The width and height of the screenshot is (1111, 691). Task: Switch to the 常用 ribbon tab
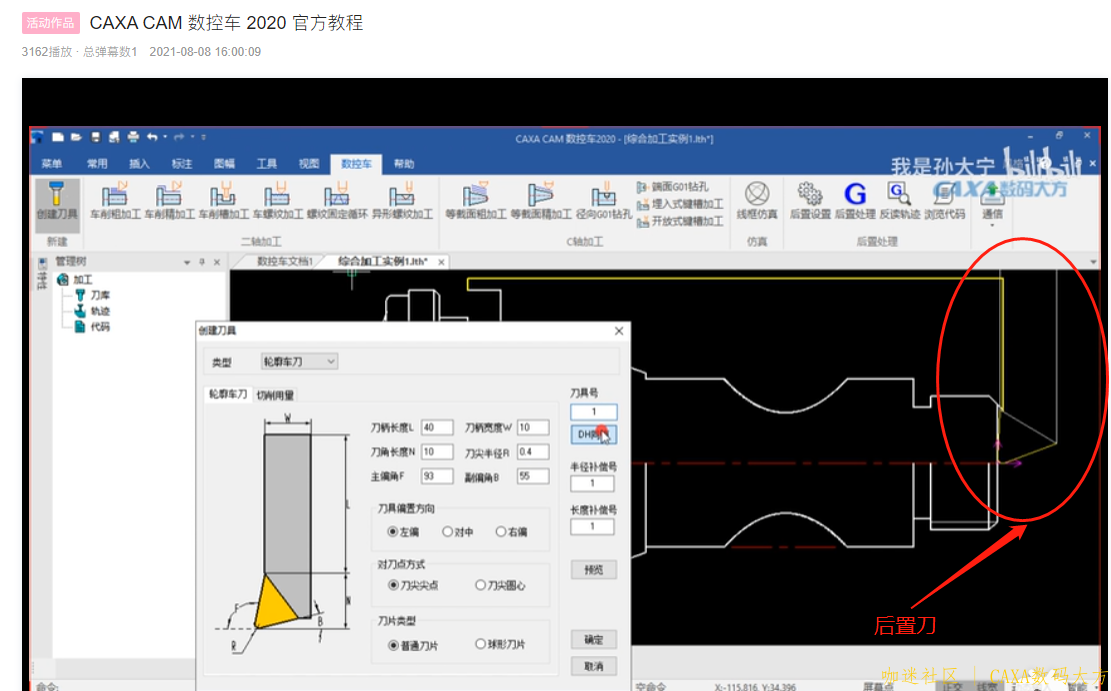coord(97,164)
